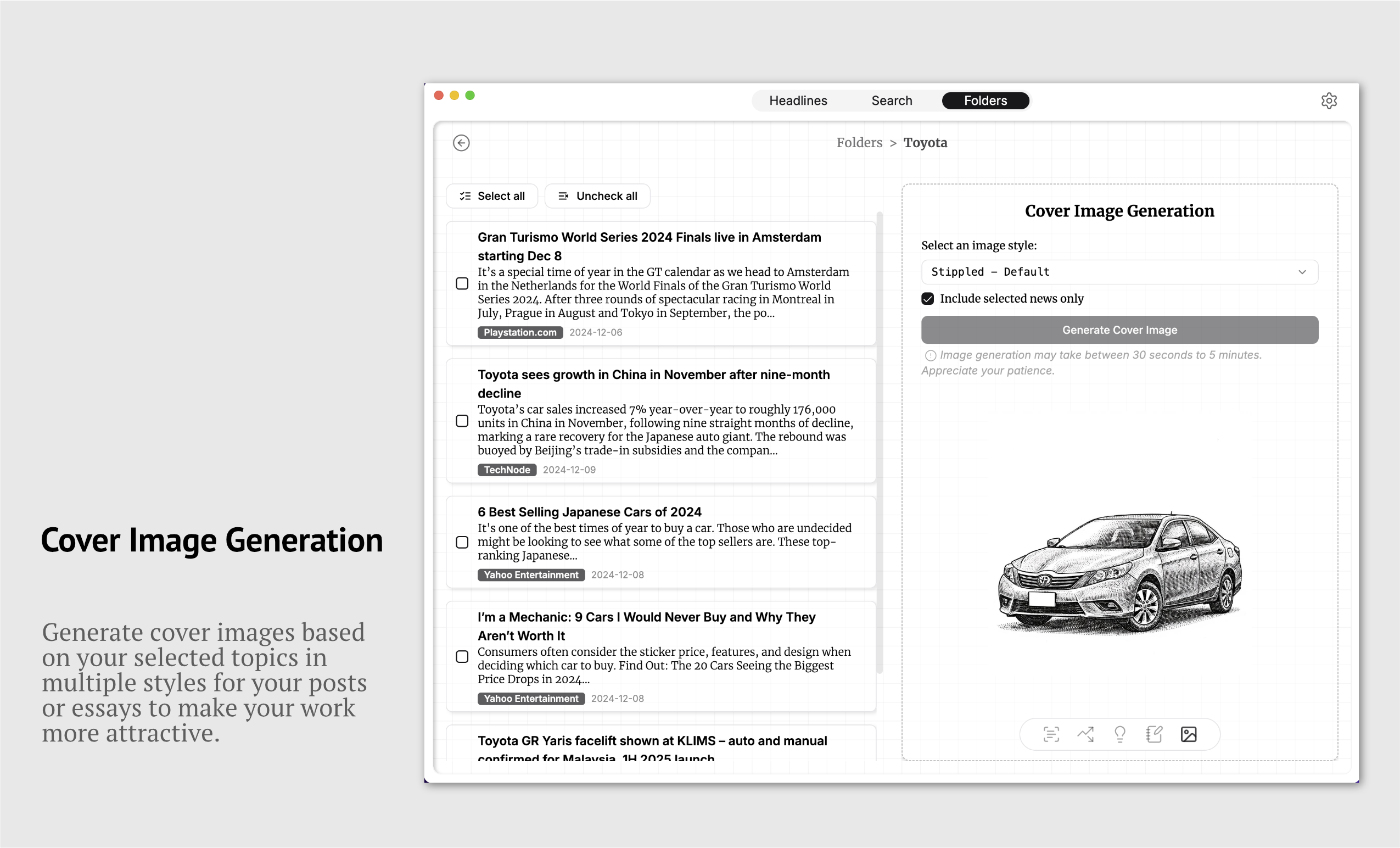The width and height of the screenshot is (1400, 848).
Task: Open the Stippled – Default style dropdown
Action: pos(1119,272)
